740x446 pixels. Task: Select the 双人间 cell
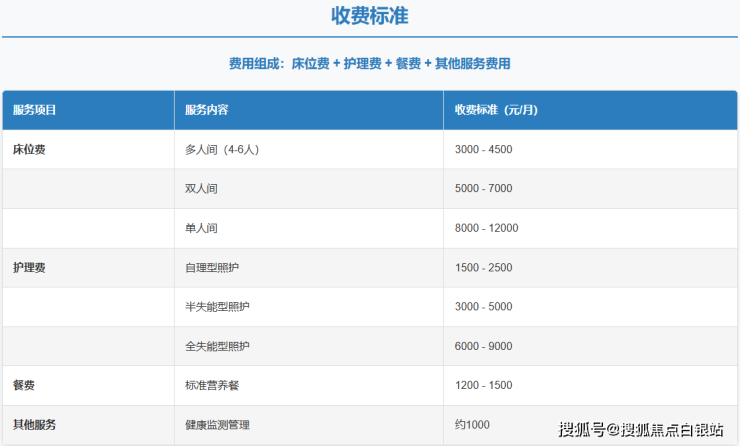201,188
